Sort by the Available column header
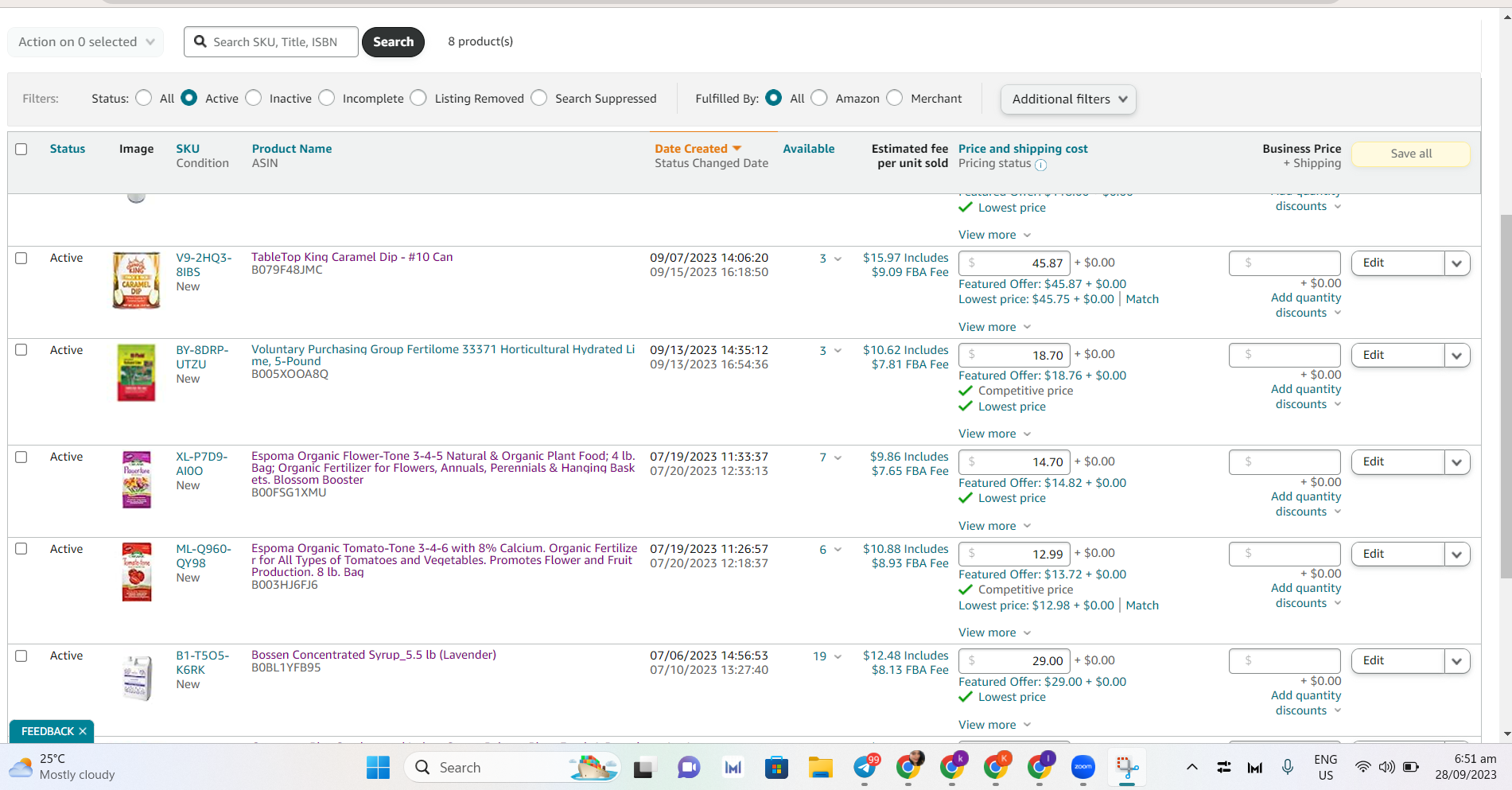The width and height of the screenshot is (1512, 790). tap(809, 149)
